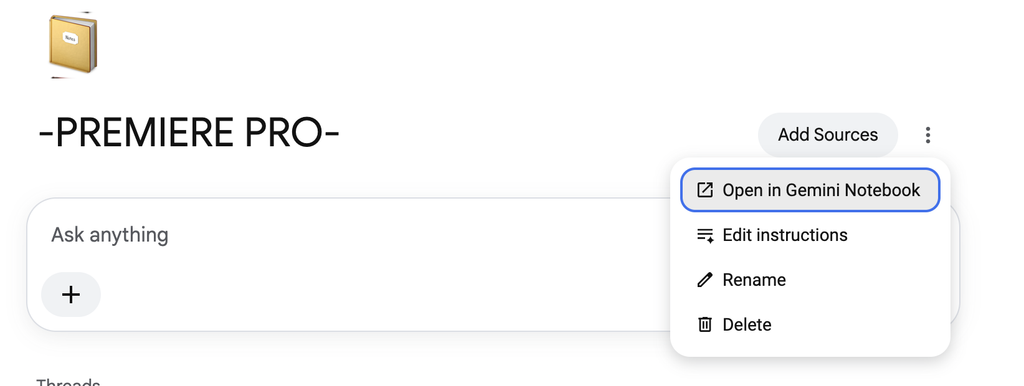The width and height of the screenshot is (1024, 386).
Task: Click the -PREMIERE PRO- notebook title
Action: pos(189,133)
